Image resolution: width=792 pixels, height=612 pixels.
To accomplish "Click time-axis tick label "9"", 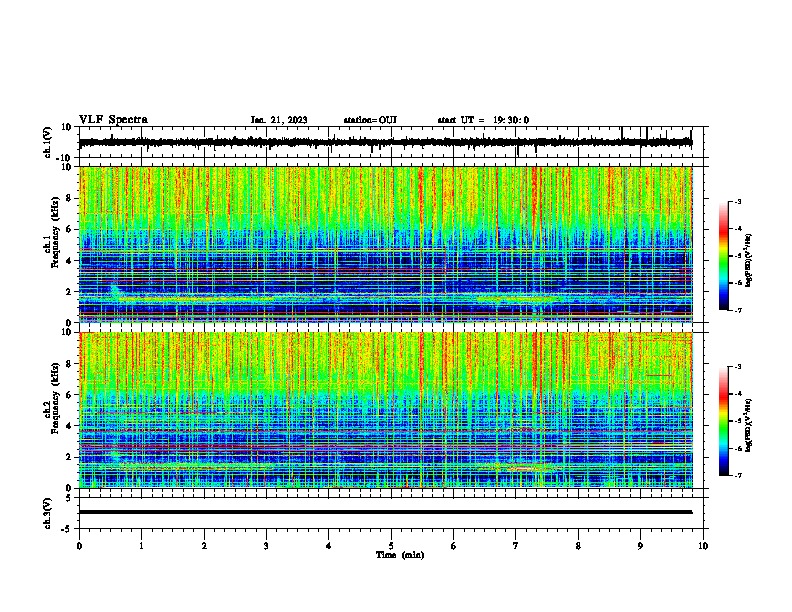I will click(x=640, y=546).
